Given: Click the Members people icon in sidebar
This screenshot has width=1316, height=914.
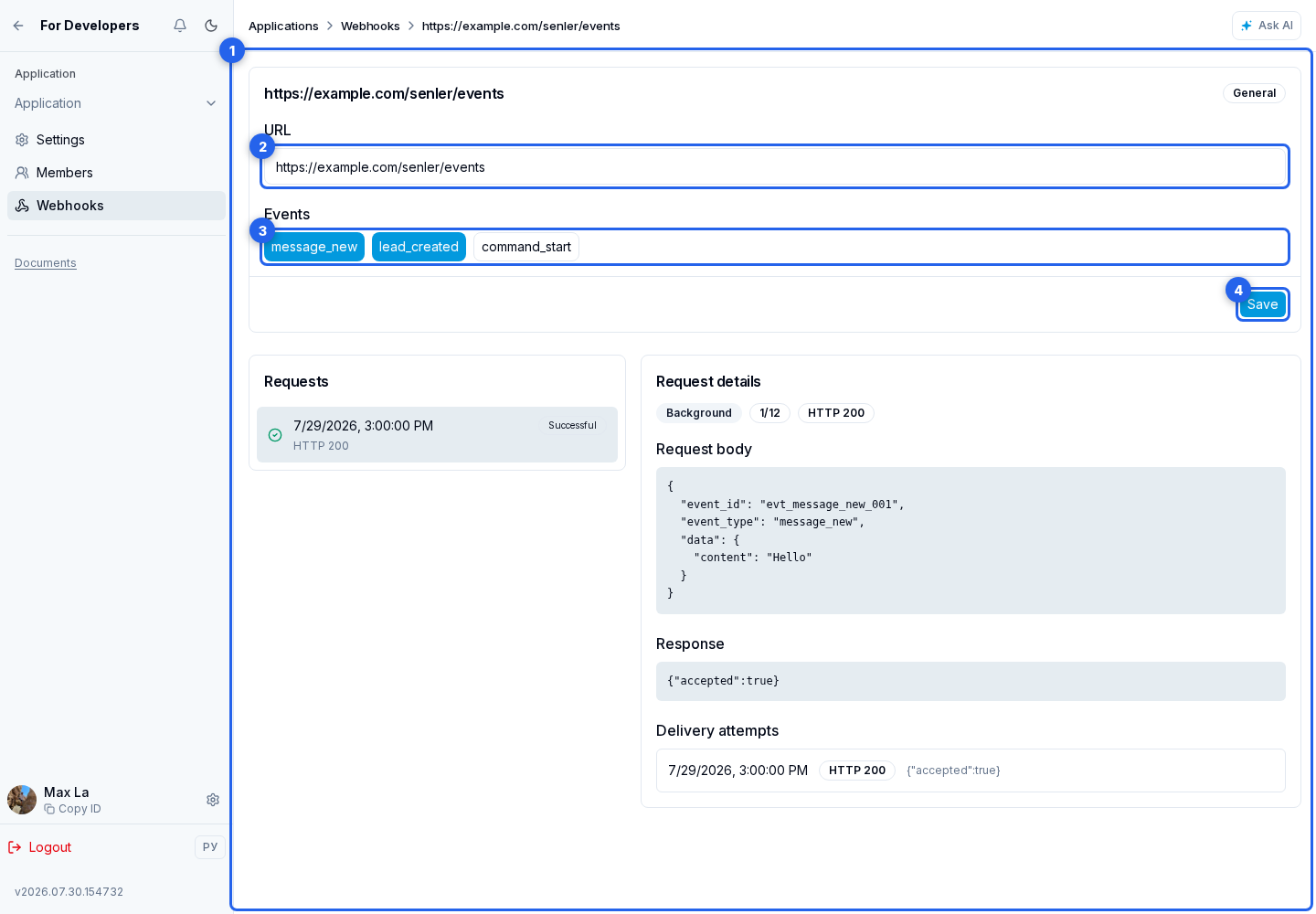Looking at the screenshot, I should (22, 173).
